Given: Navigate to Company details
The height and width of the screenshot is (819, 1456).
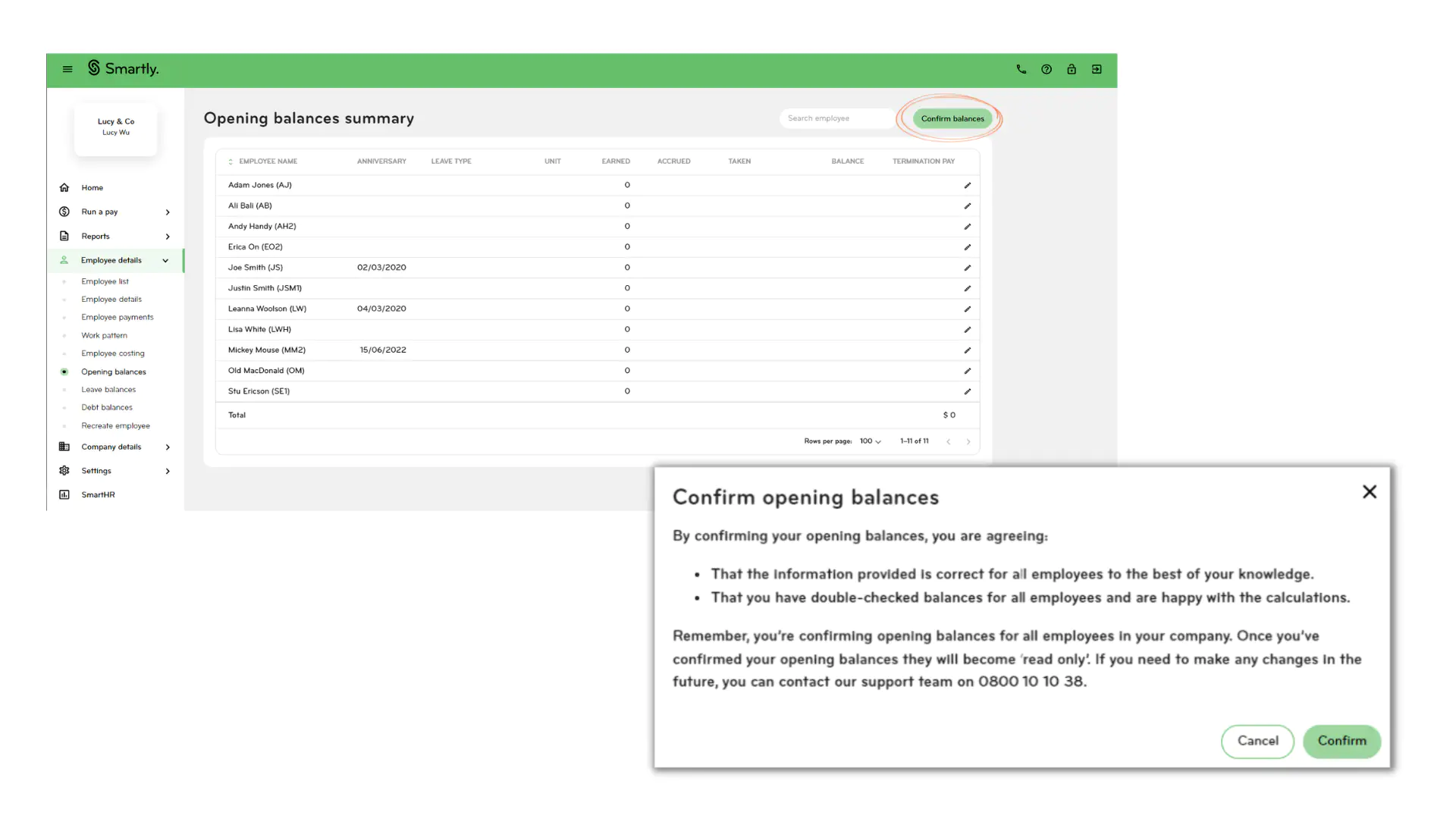Looking at the screenshot, I should (x=111, y=446).
